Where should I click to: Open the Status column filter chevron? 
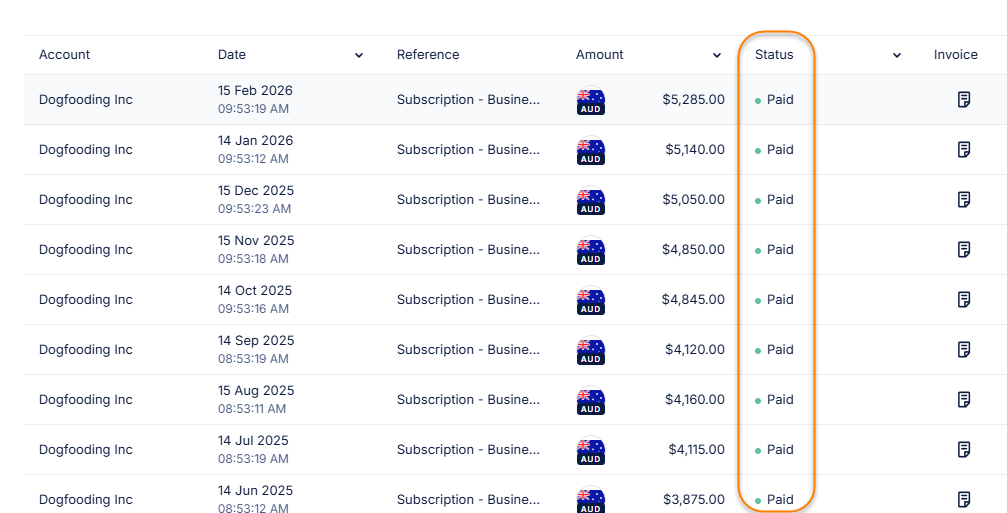click(x=897, y=56)
